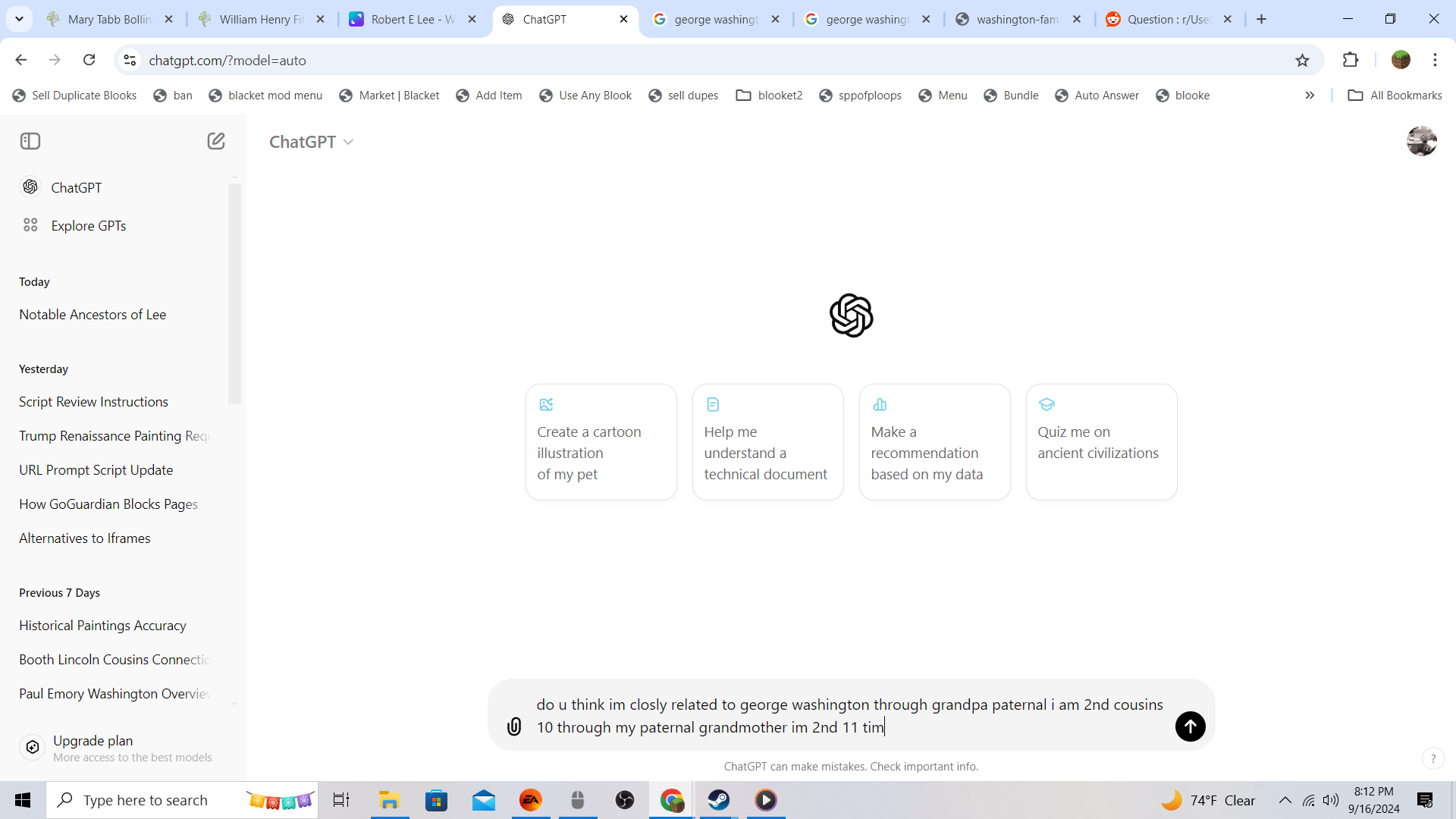Click the Windows taskbar search box
This screenshot has height=819, width=1456.
tap(182, 800)
